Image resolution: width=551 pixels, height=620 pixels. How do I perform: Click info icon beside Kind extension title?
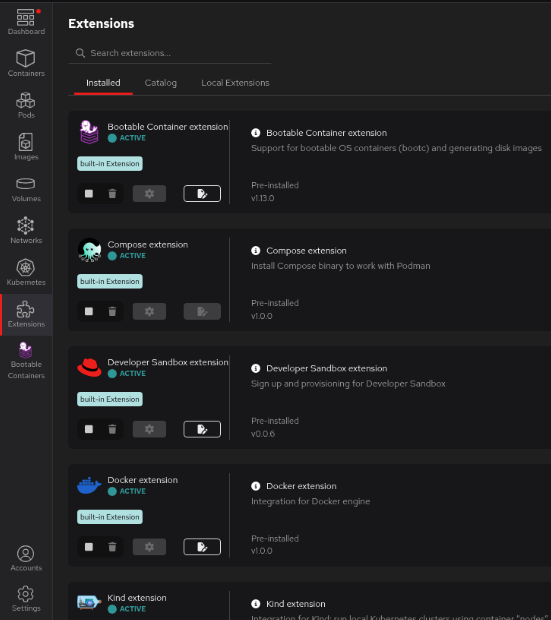click(x=256, y=604)
